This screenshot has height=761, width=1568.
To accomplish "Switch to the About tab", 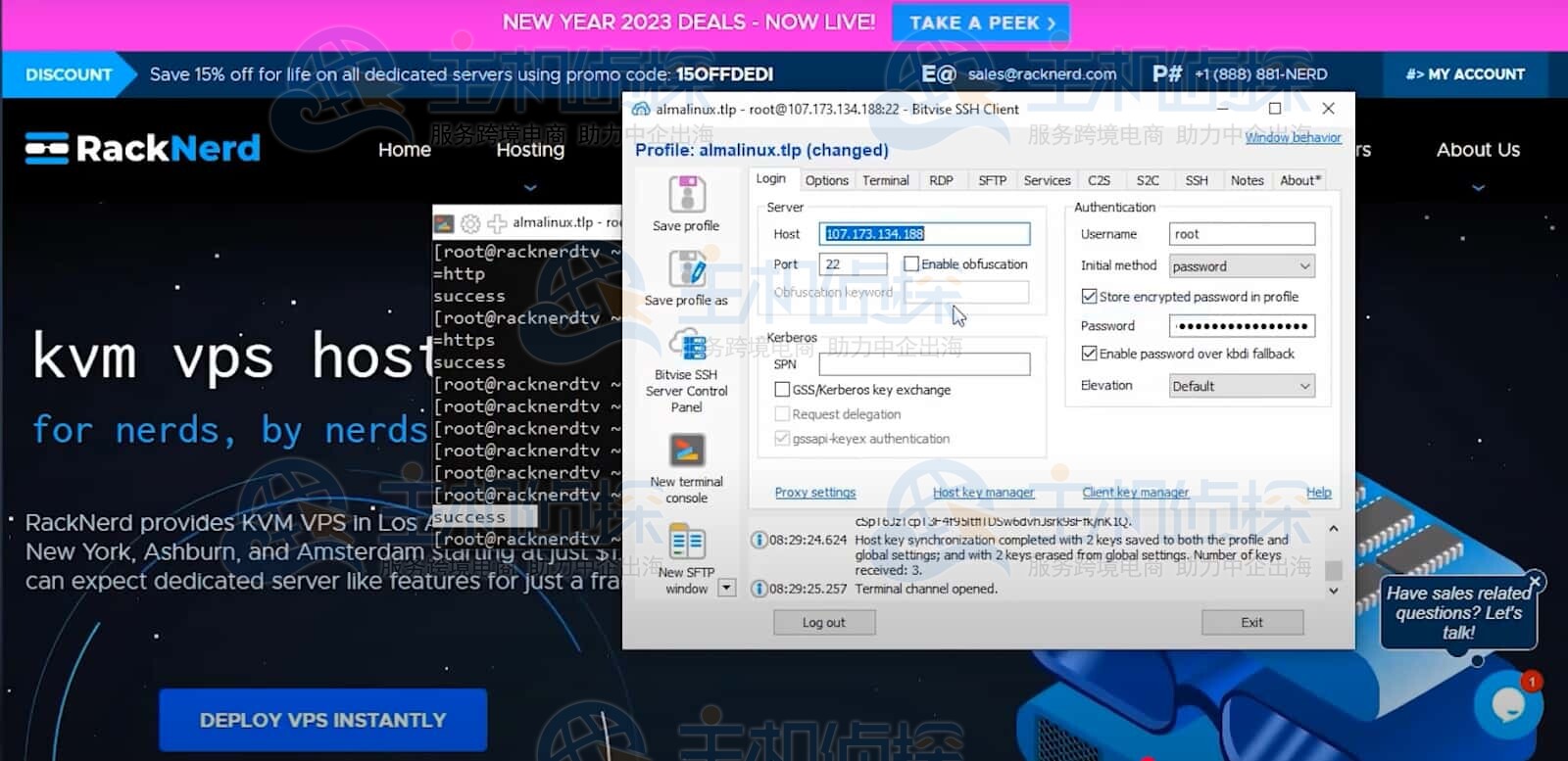I will point(1300,180).
